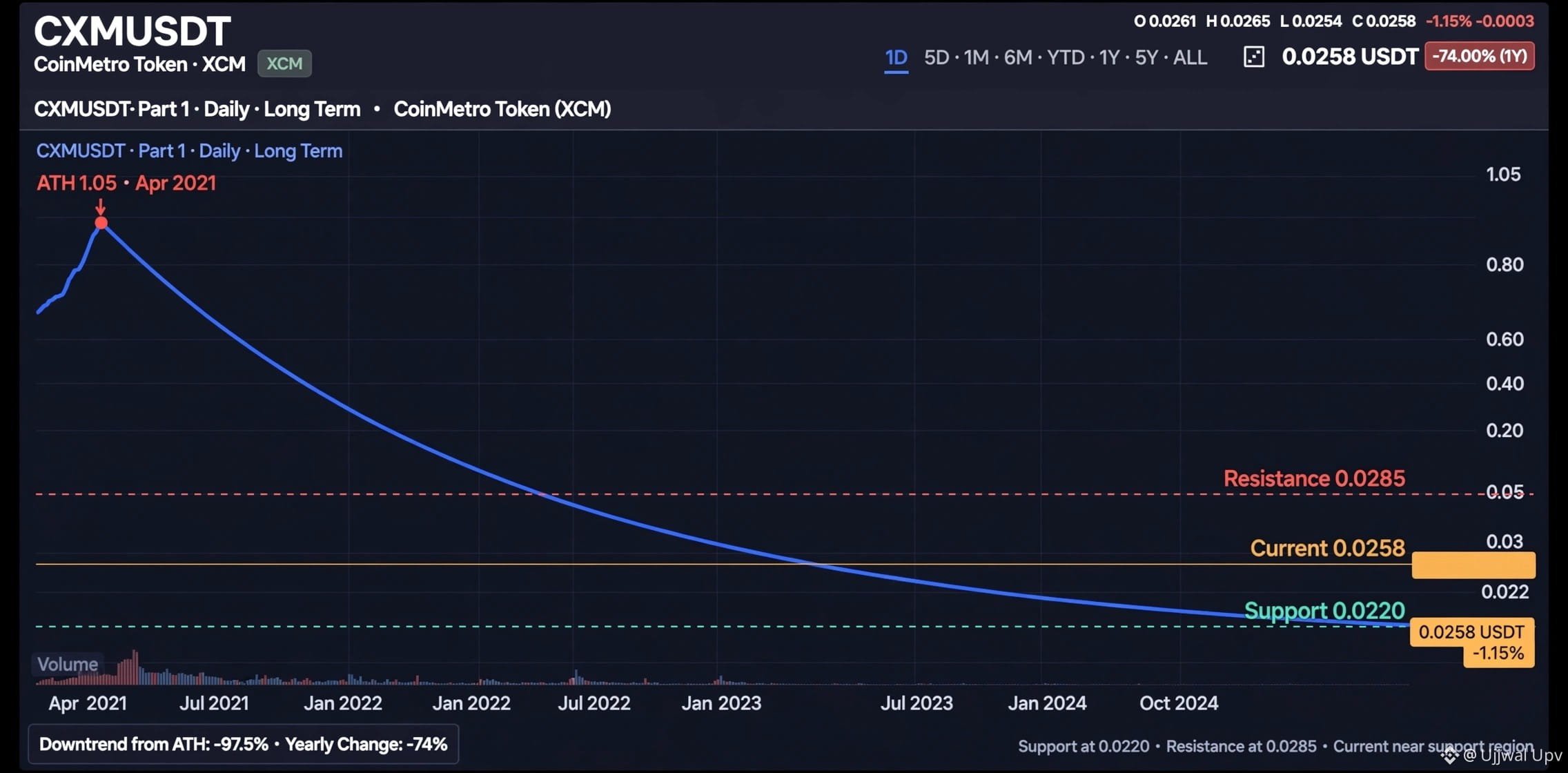
Task: Click the Apr 2021 date label
Action: pos(88,703)
